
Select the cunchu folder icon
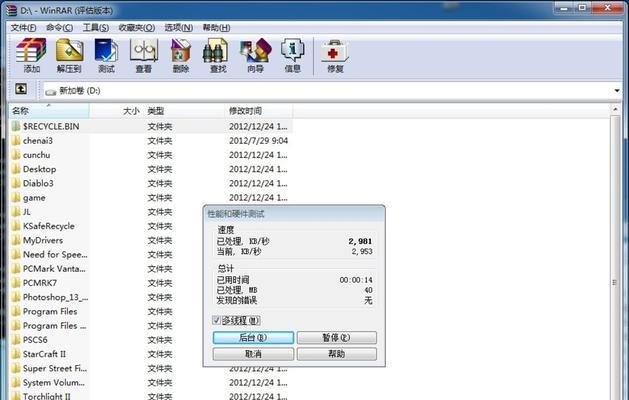(16, 154)
